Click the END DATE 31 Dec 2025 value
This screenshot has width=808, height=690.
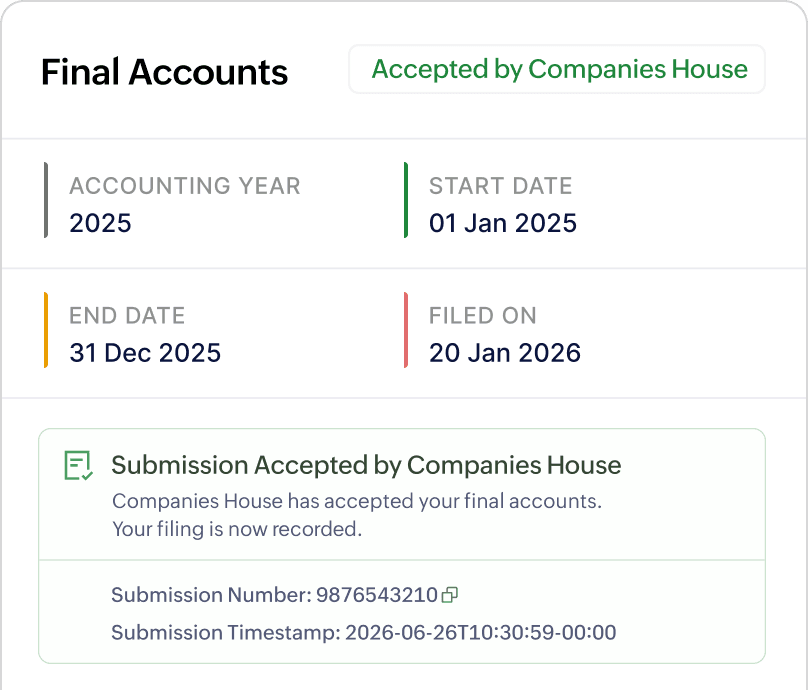click(x=145, y=352)
